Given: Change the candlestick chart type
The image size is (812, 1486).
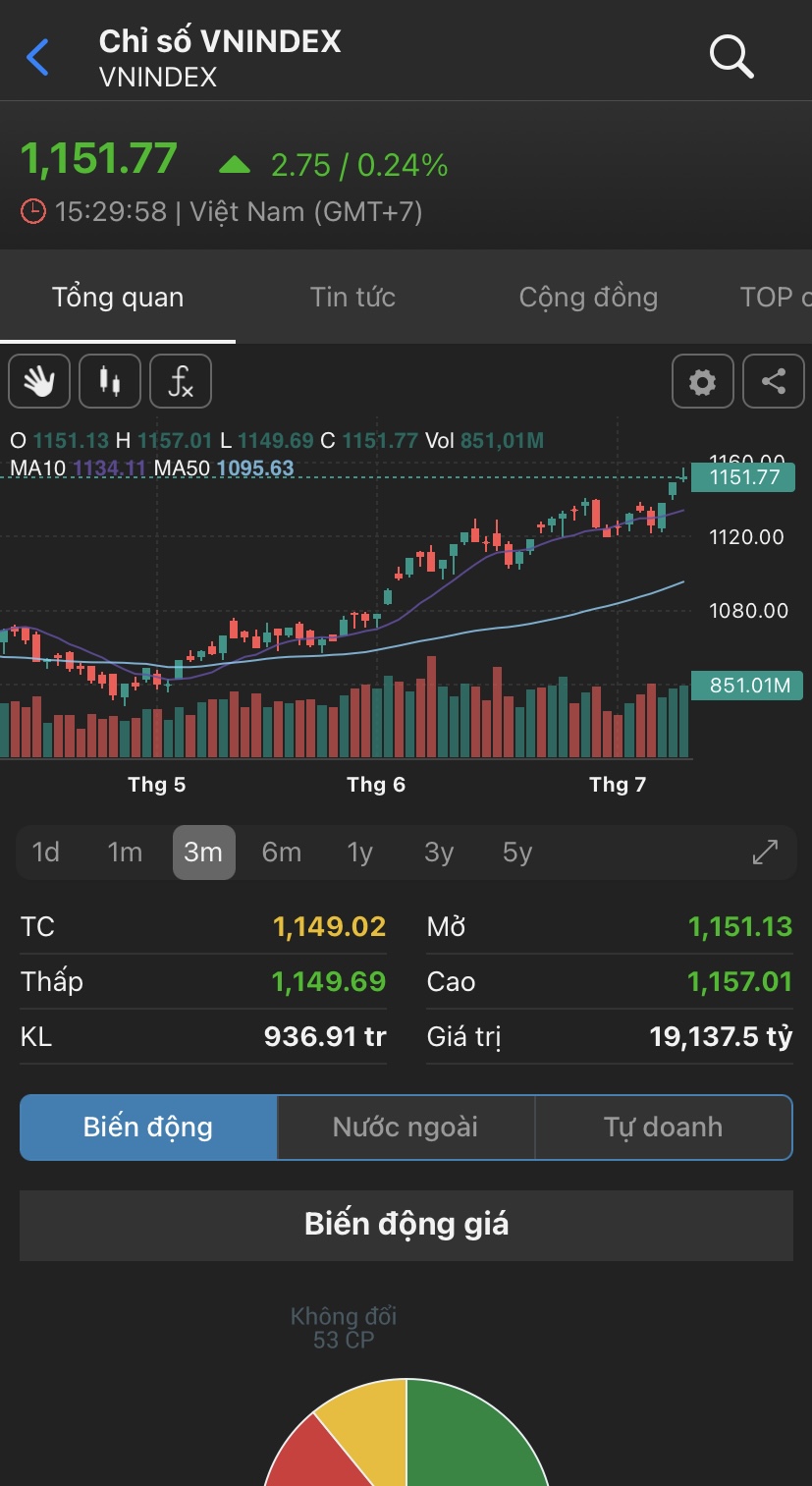Looking at the screenshot, I should pos(110,381).
